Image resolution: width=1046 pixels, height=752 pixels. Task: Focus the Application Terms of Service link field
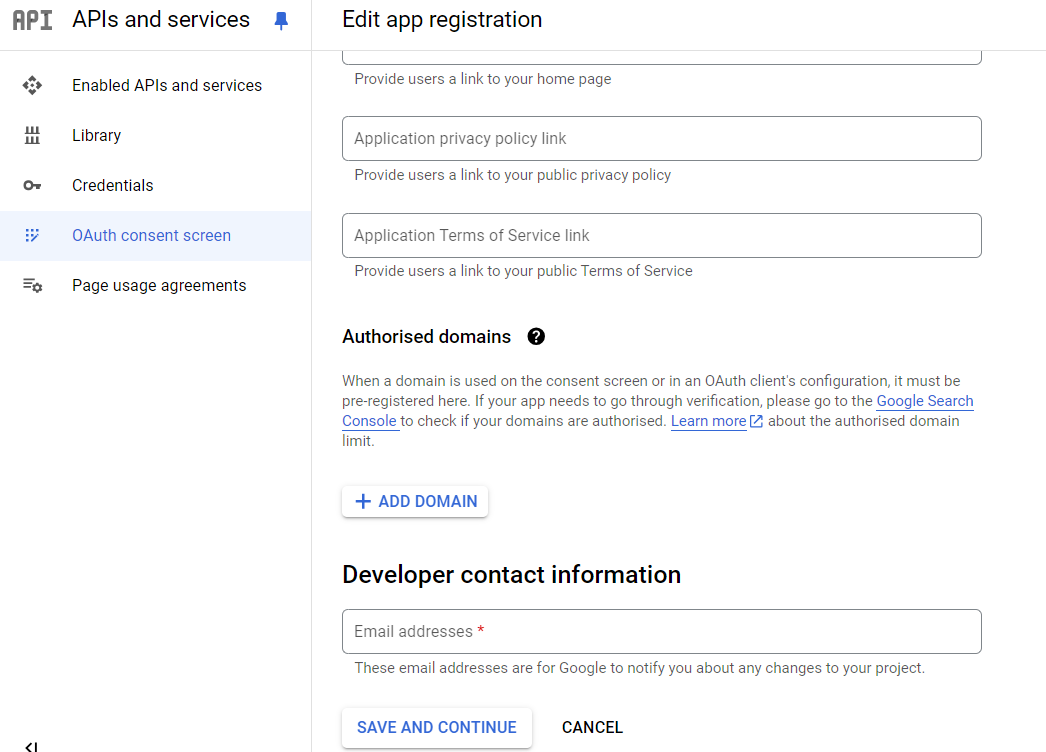[662, 236]
